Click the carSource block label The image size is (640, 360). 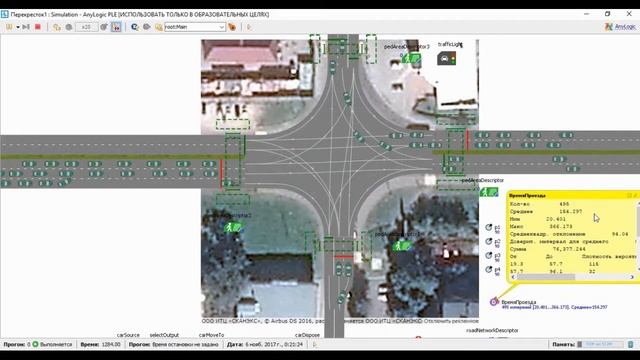pos(128,335)
